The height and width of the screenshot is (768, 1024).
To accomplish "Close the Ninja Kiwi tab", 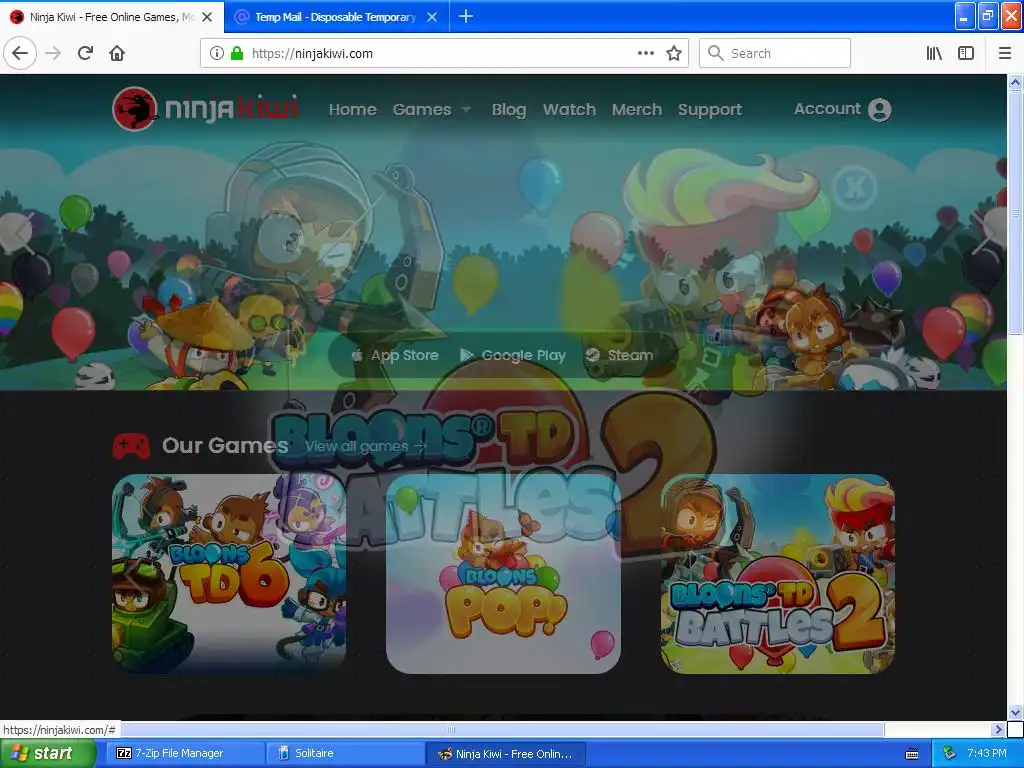I will coord(207,17).
